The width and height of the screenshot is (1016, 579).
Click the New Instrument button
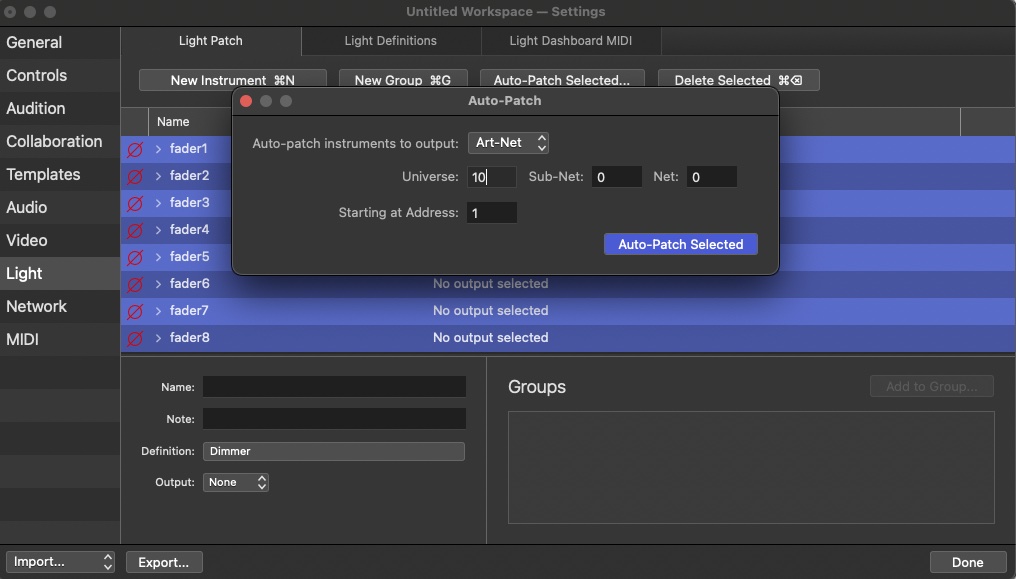pos(232,80)
